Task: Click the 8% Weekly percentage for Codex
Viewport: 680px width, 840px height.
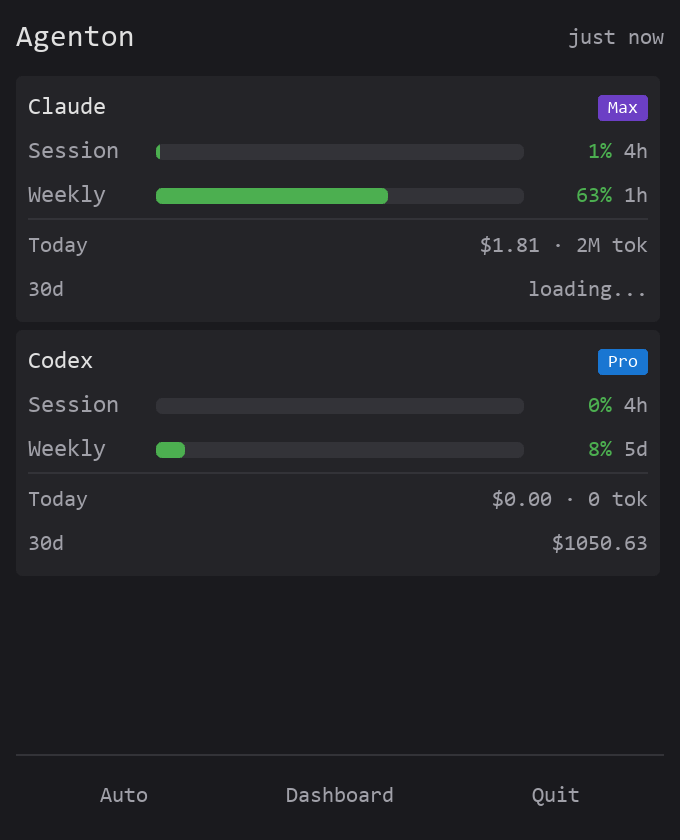Action: click(x=600, y=449)
